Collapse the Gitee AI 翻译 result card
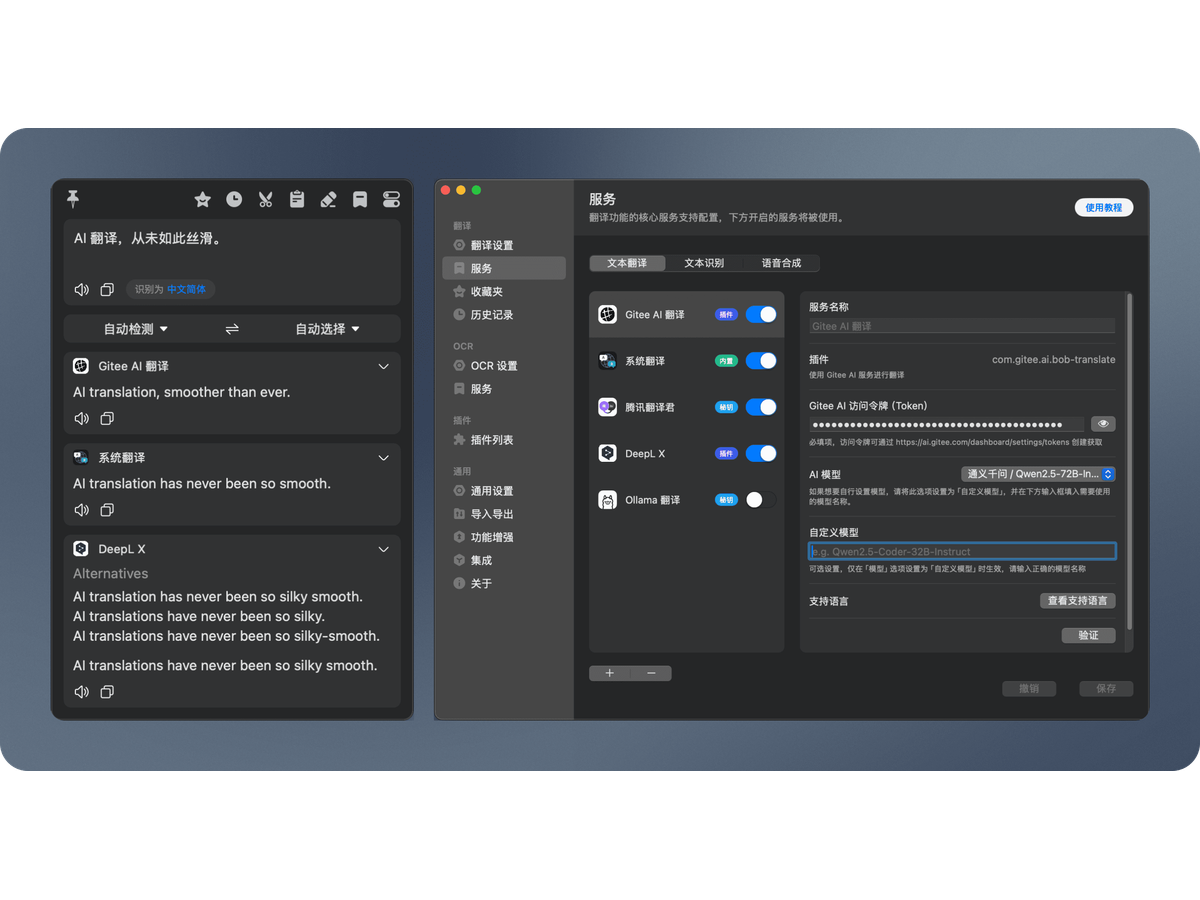Screen dimensions: 1200x900 click(x=383, y=367)
